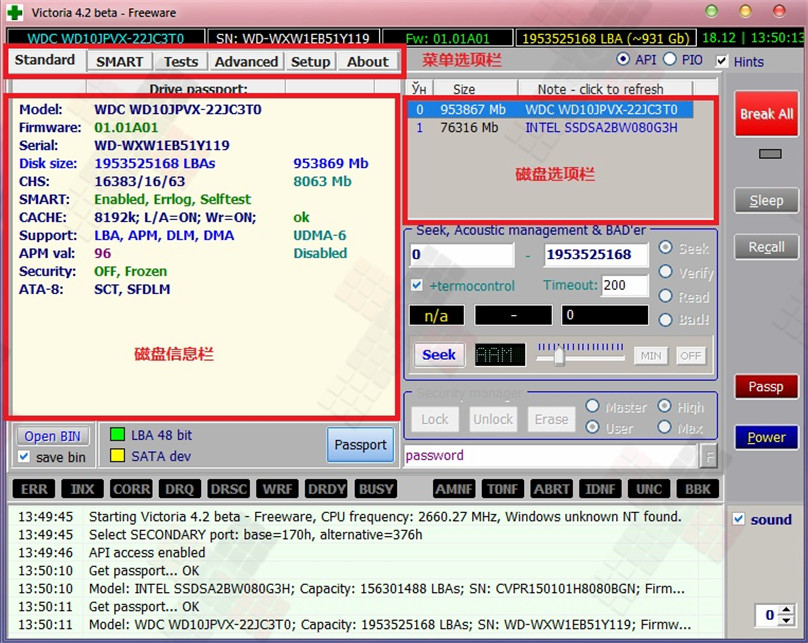The image size is (808, 643).
Task: Click the Recall button
Action: 766,247
